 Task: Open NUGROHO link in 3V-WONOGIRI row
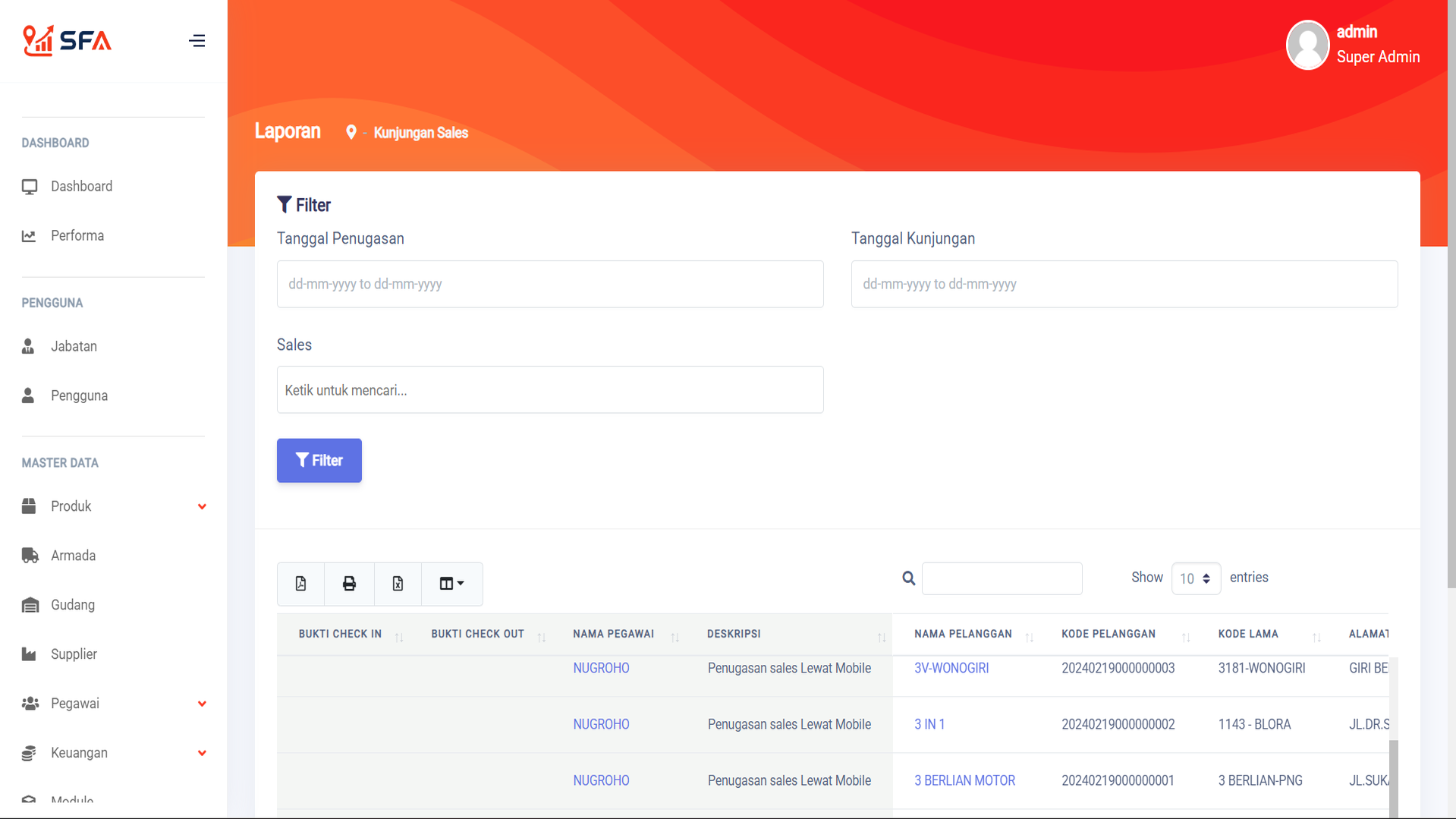pyautogui.click(x=601, y=669)
